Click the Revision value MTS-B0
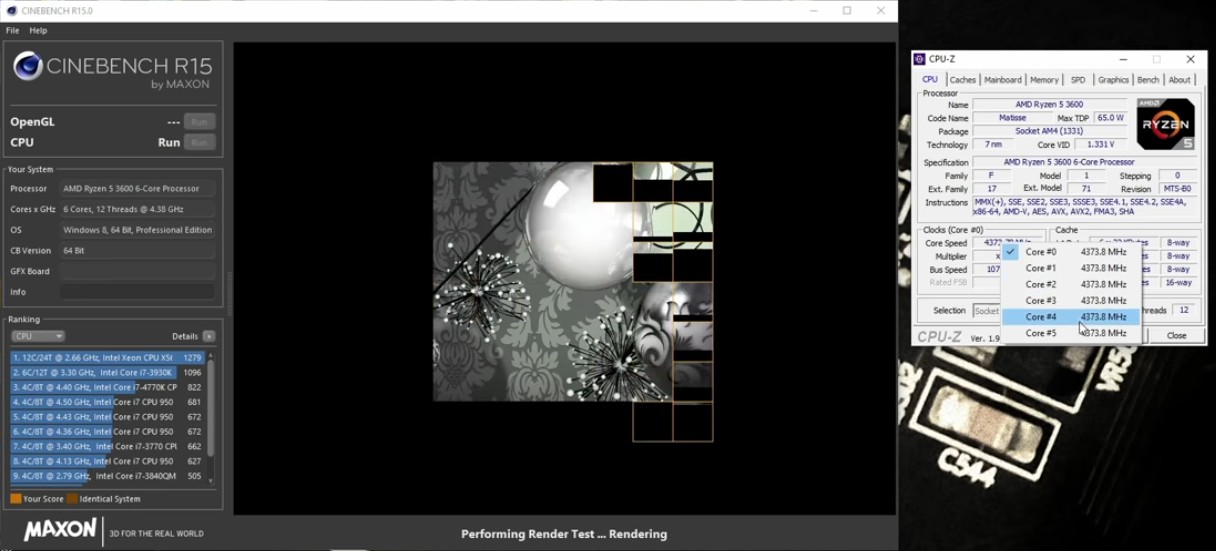This screenshot has height=551, width=1216. 1177,189
